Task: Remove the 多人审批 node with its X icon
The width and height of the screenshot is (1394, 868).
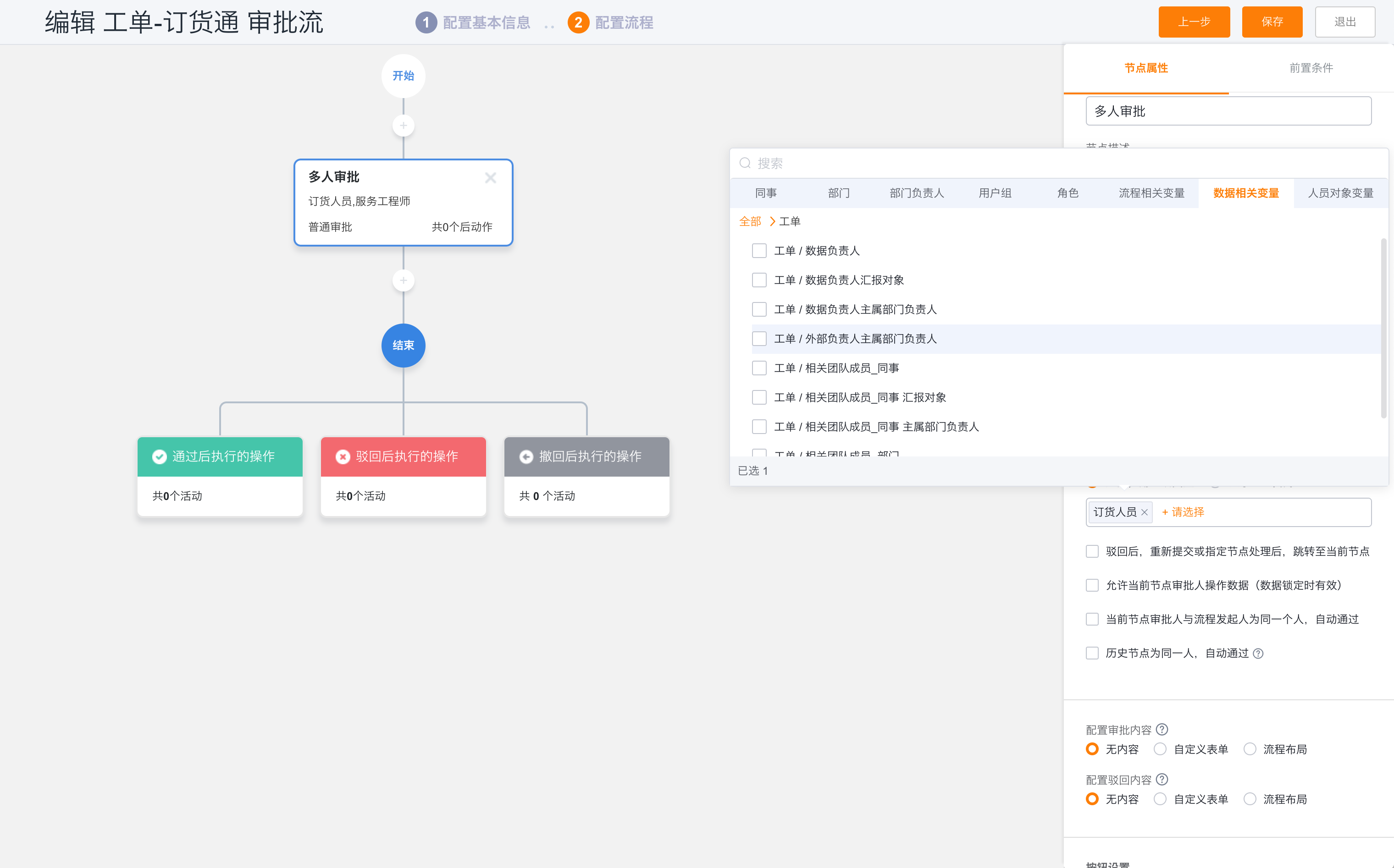Action: pyautogui.click(x=490, y=178)
